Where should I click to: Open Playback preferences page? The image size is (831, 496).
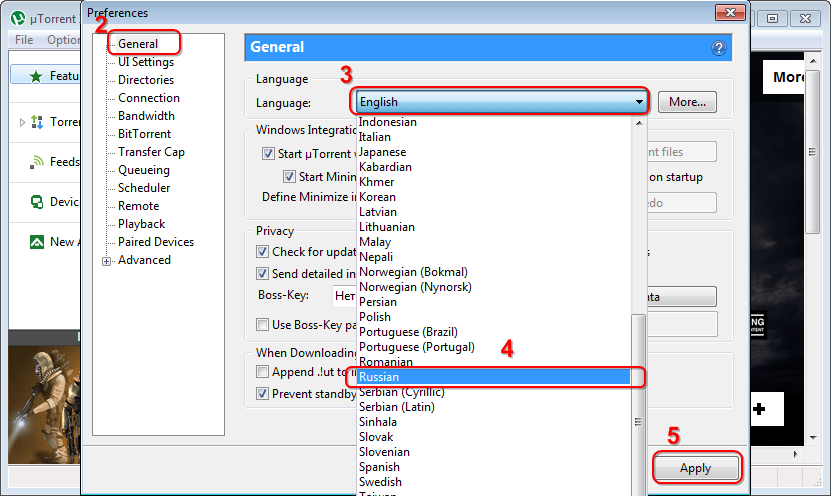tap(142, 224)
